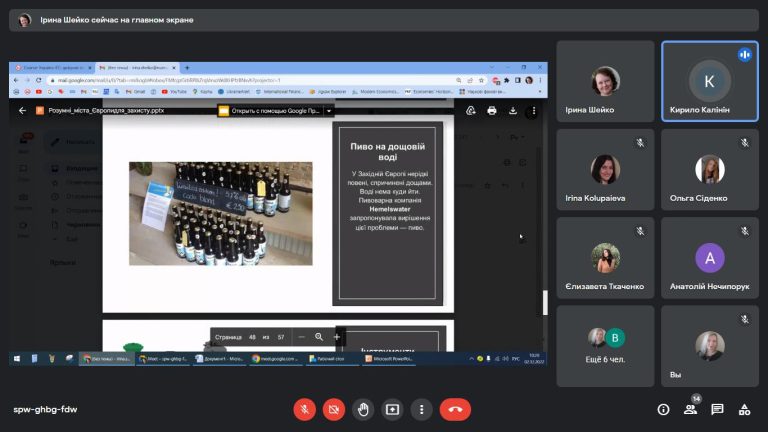Open the meeting details info icon
The image size is (768, 432).
663,409
